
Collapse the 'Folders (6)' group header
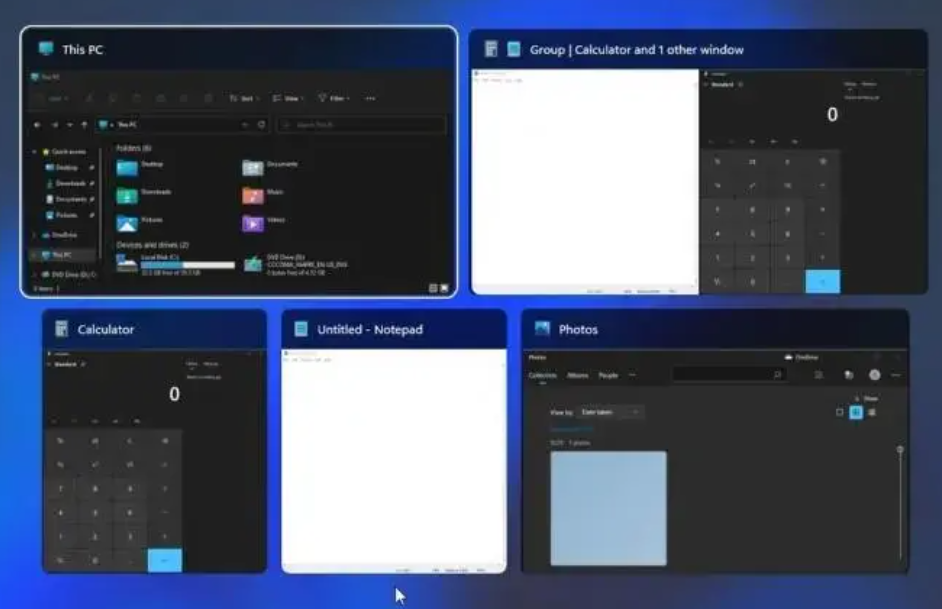click(x=133, y=148)
